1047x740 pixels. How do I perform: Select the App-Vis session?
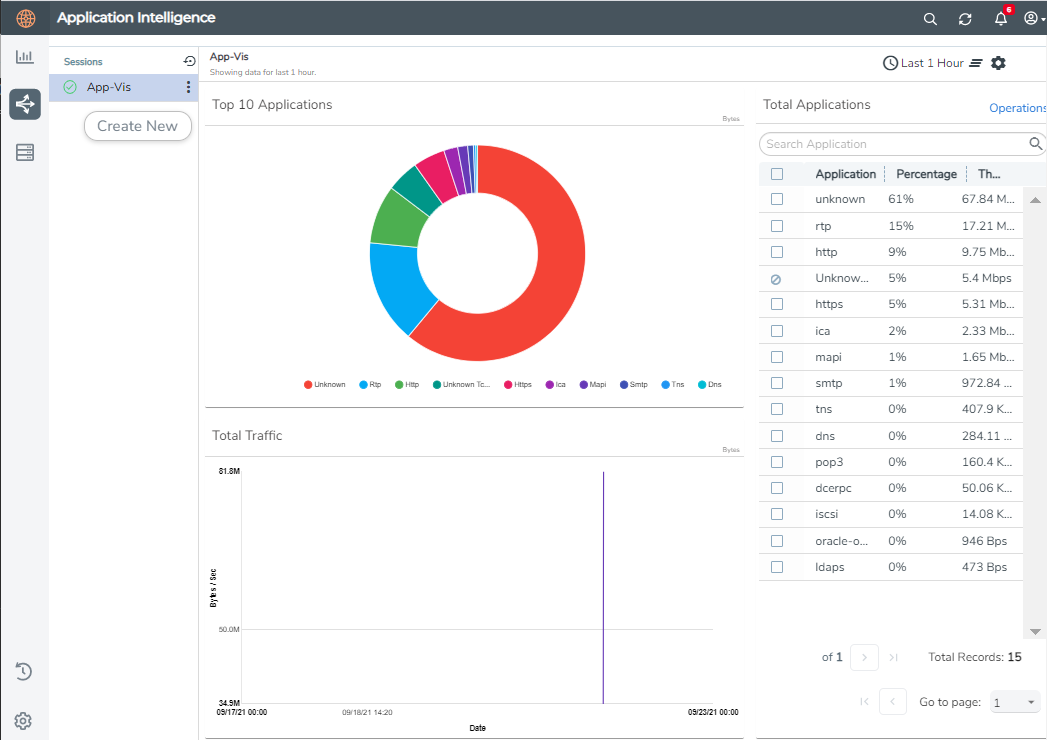point(124,87)
